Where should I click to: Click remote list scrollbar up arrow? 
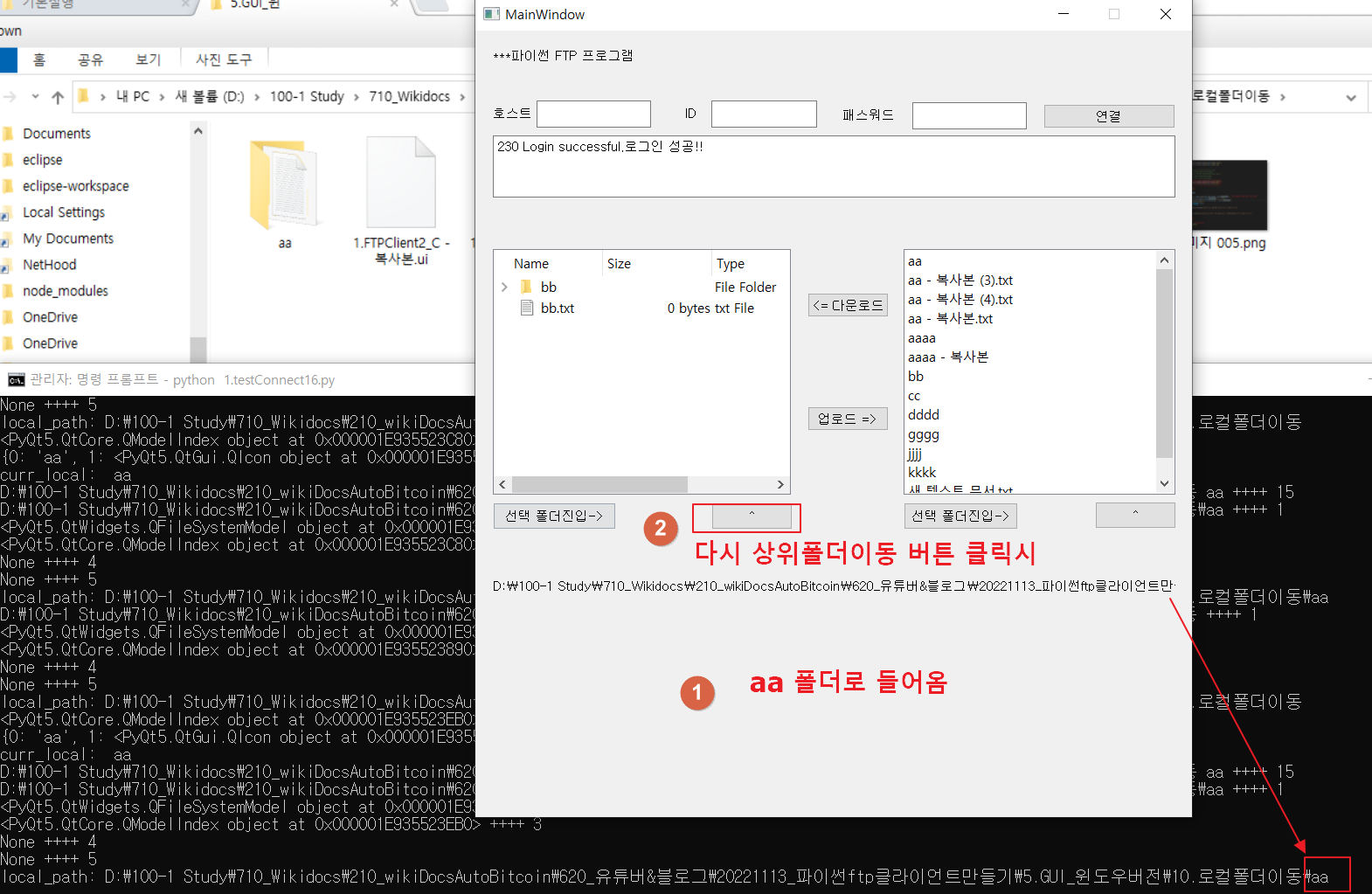coord(1164,260)
